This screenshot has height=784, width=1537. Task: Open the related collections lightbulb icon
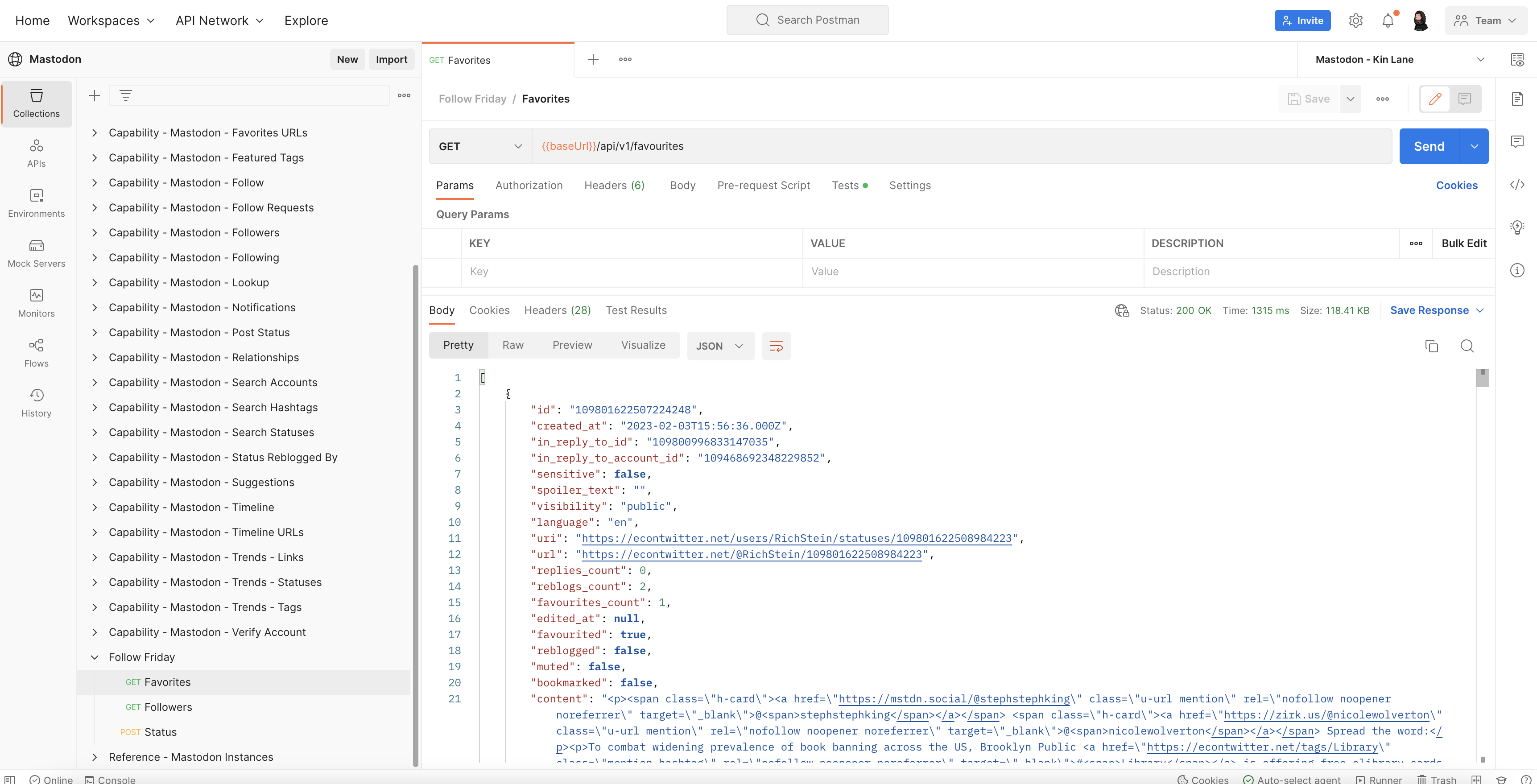pos(1517,227)
